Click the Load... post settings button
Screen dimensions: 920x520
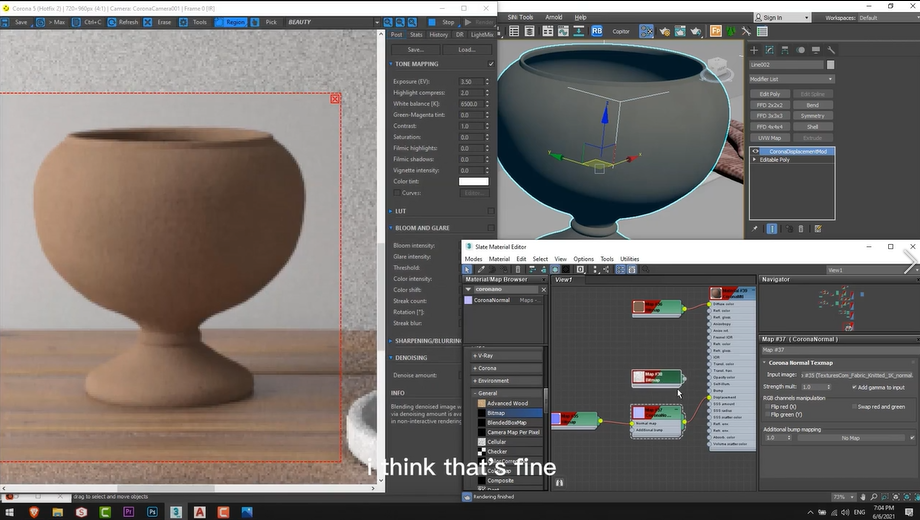467,50
